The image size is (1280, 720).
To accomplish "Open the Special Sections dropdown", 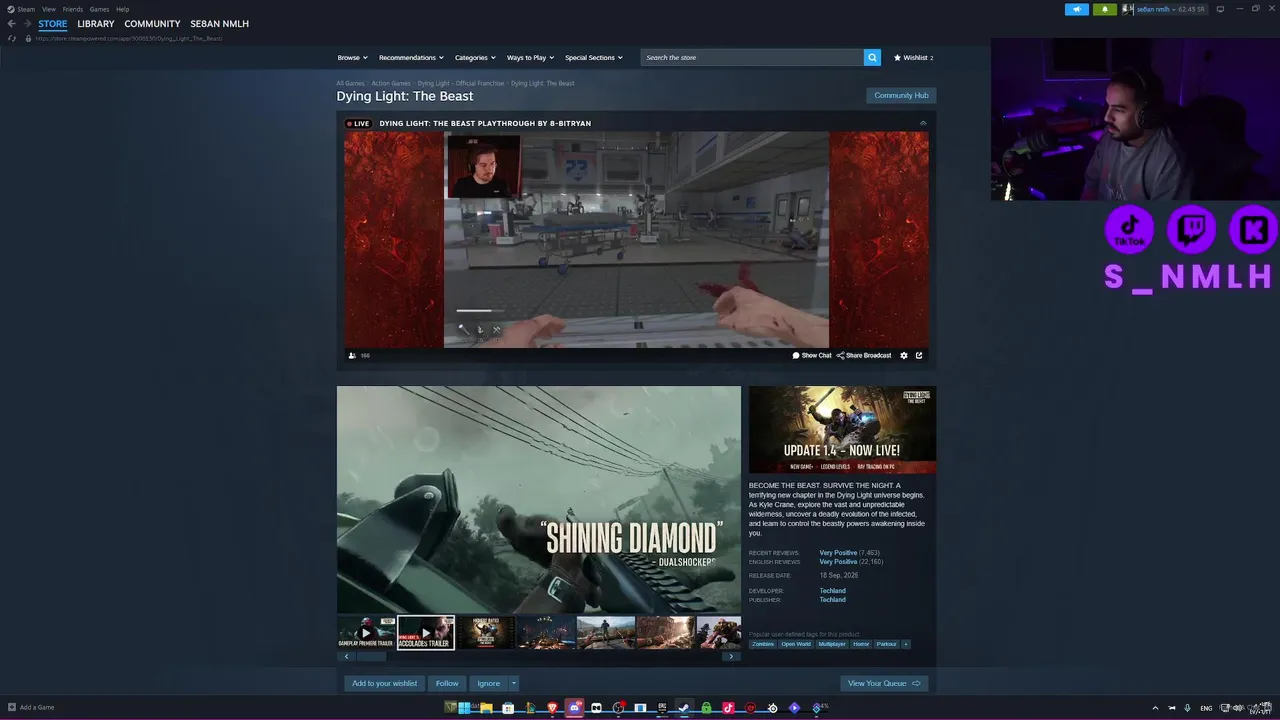I will (594, 58).
